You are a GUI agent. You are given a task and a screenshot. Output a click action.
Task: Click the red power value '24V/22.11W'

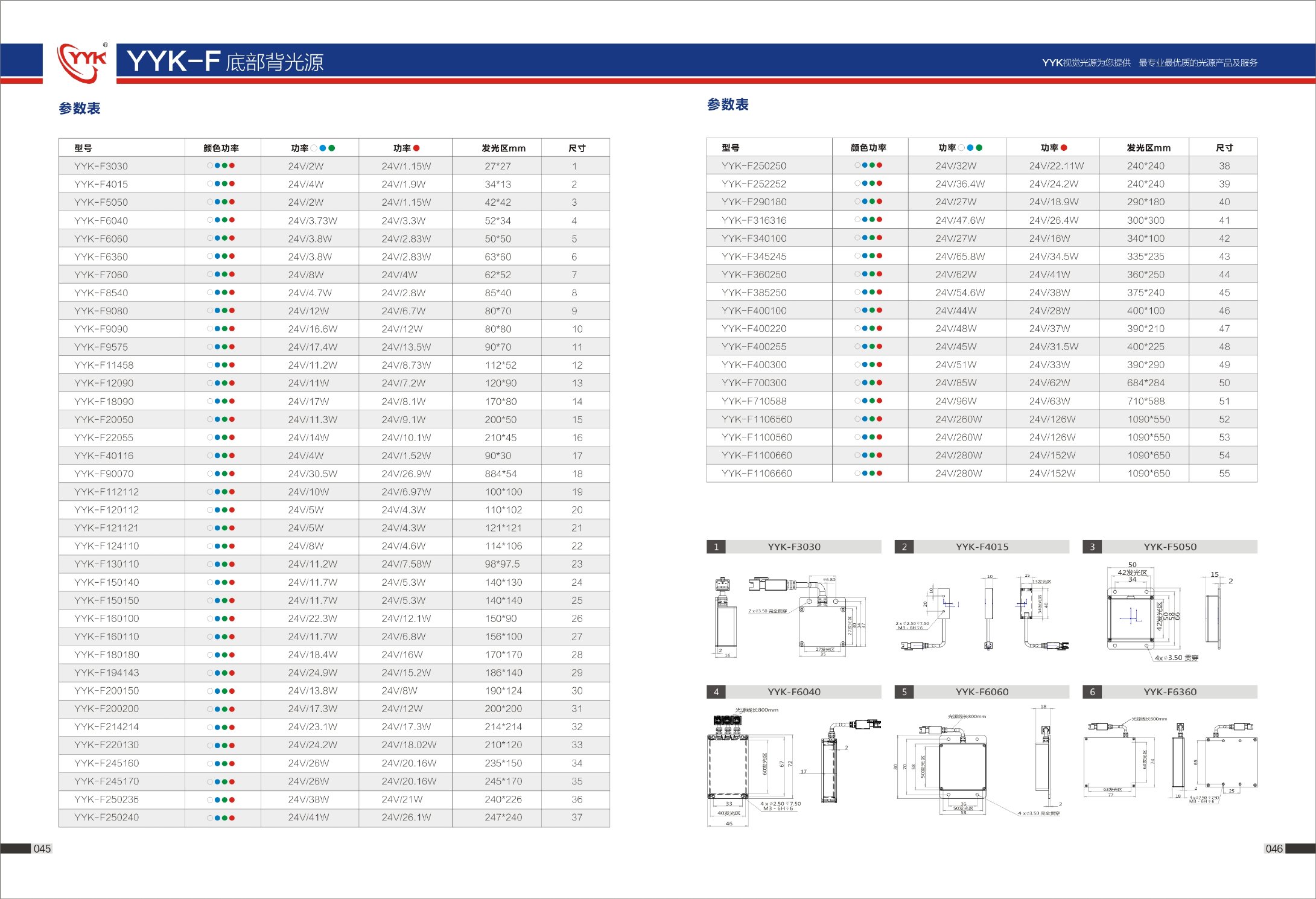[1056, 165]
